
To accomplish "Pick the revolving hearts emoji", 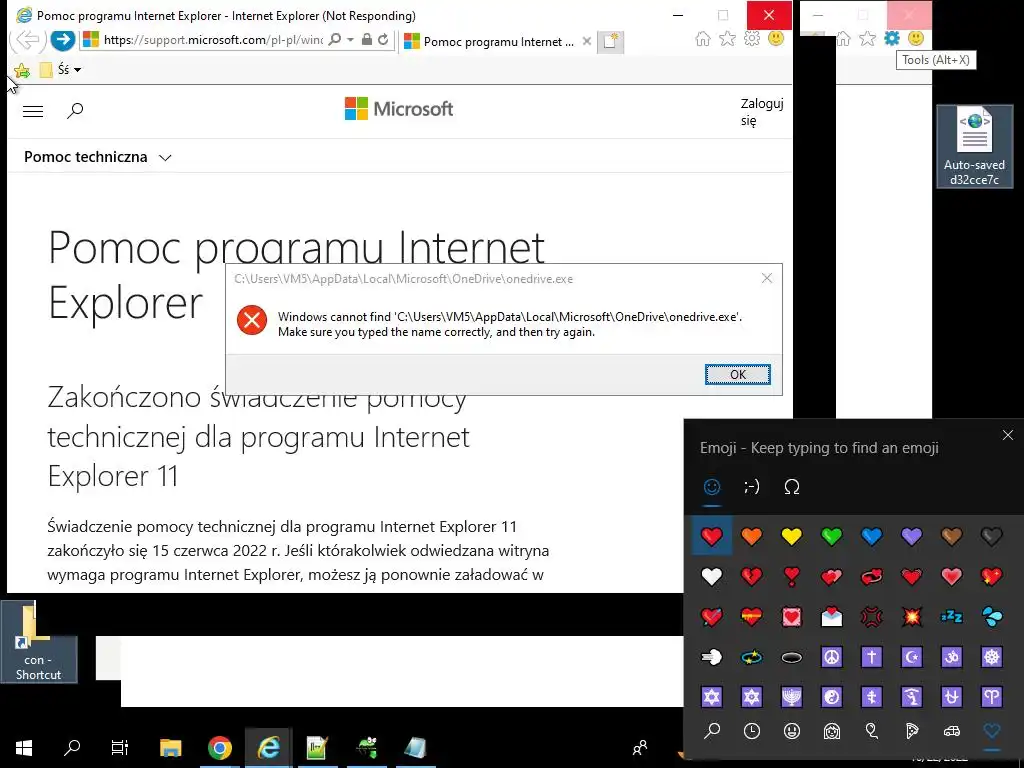I will point(871,577).
